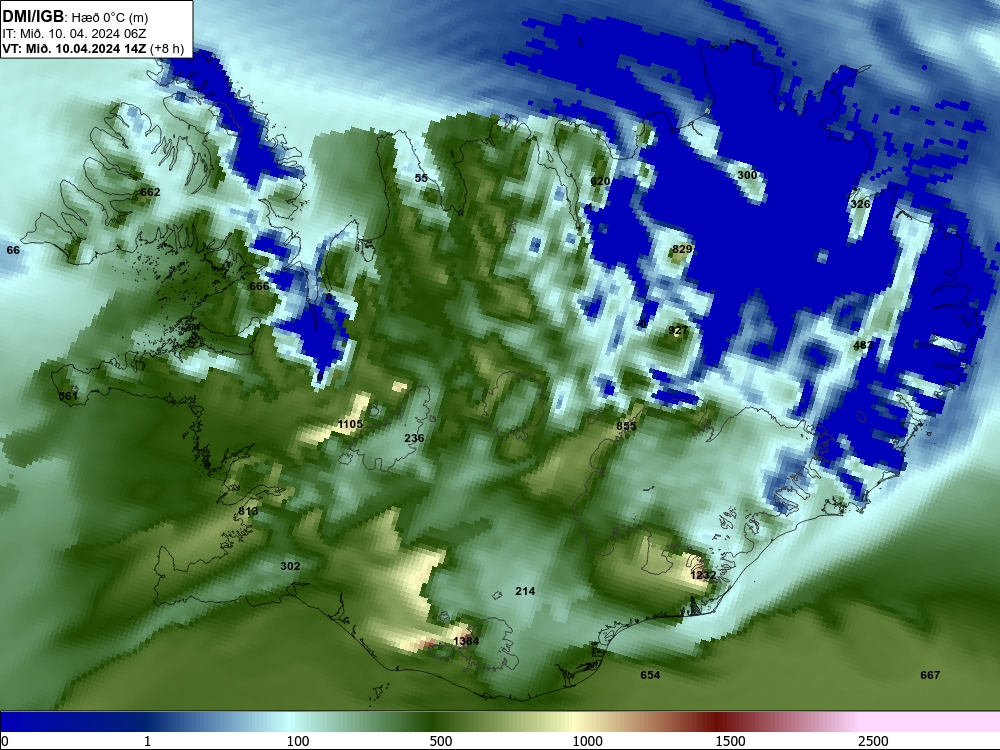The image size is (1000, 750).
Task: Click map value 654 offshore
Action: click(650, 675)
